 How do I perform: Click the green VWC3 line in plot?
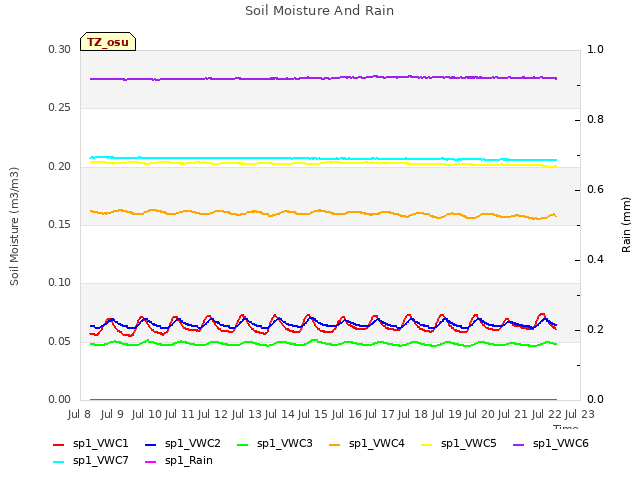click(323, 343)
